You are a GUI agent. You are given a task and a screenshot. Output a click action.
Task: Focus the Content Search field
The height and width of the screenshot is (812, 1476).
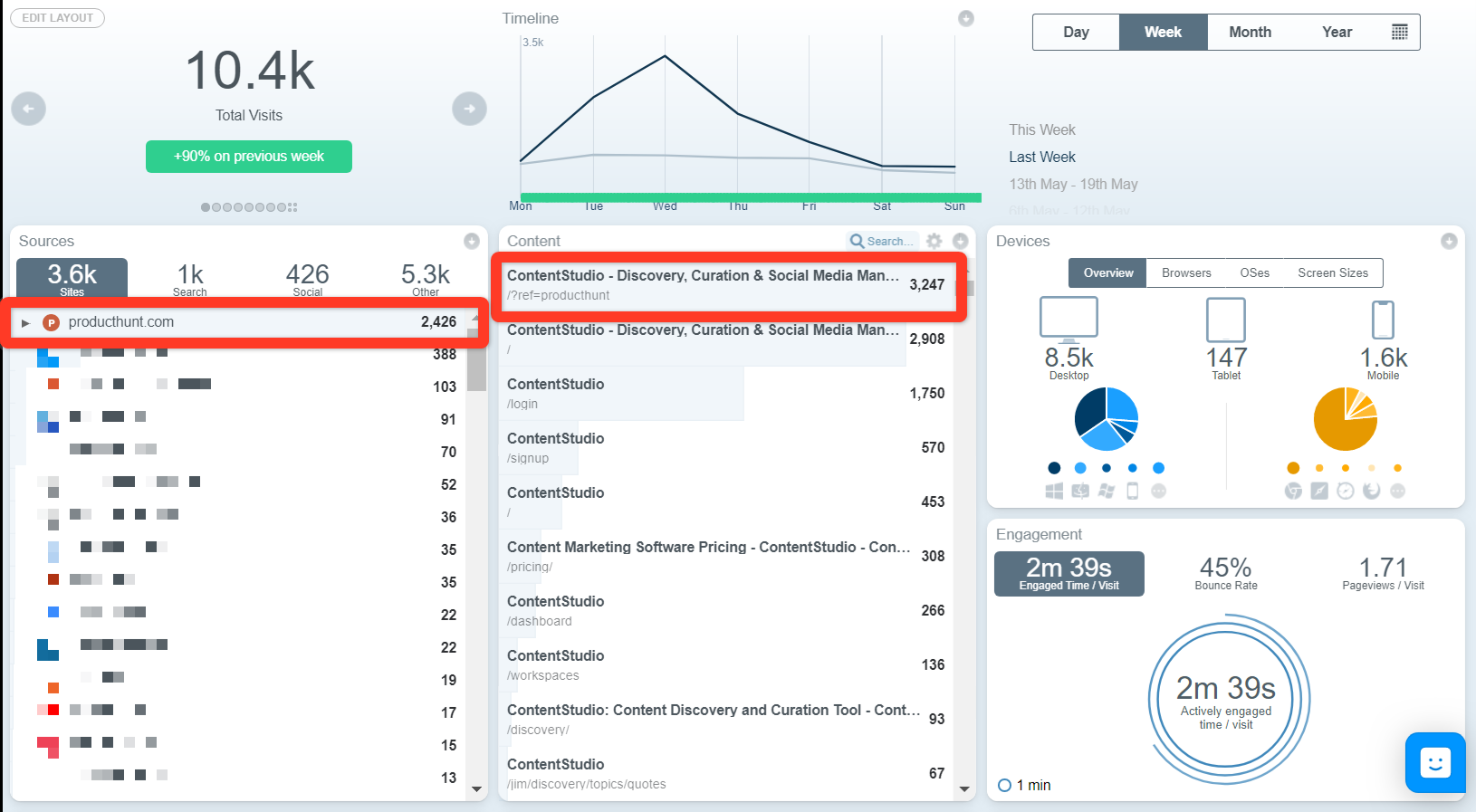(883, 241)
